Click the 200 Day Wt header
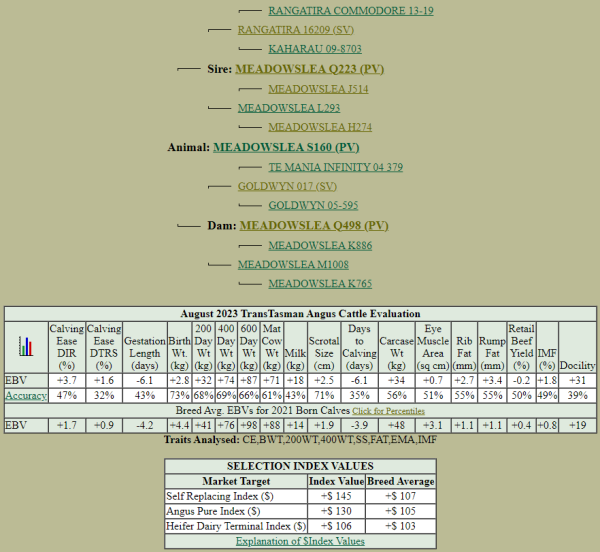The image size is (600, 552). click(203, 347)
